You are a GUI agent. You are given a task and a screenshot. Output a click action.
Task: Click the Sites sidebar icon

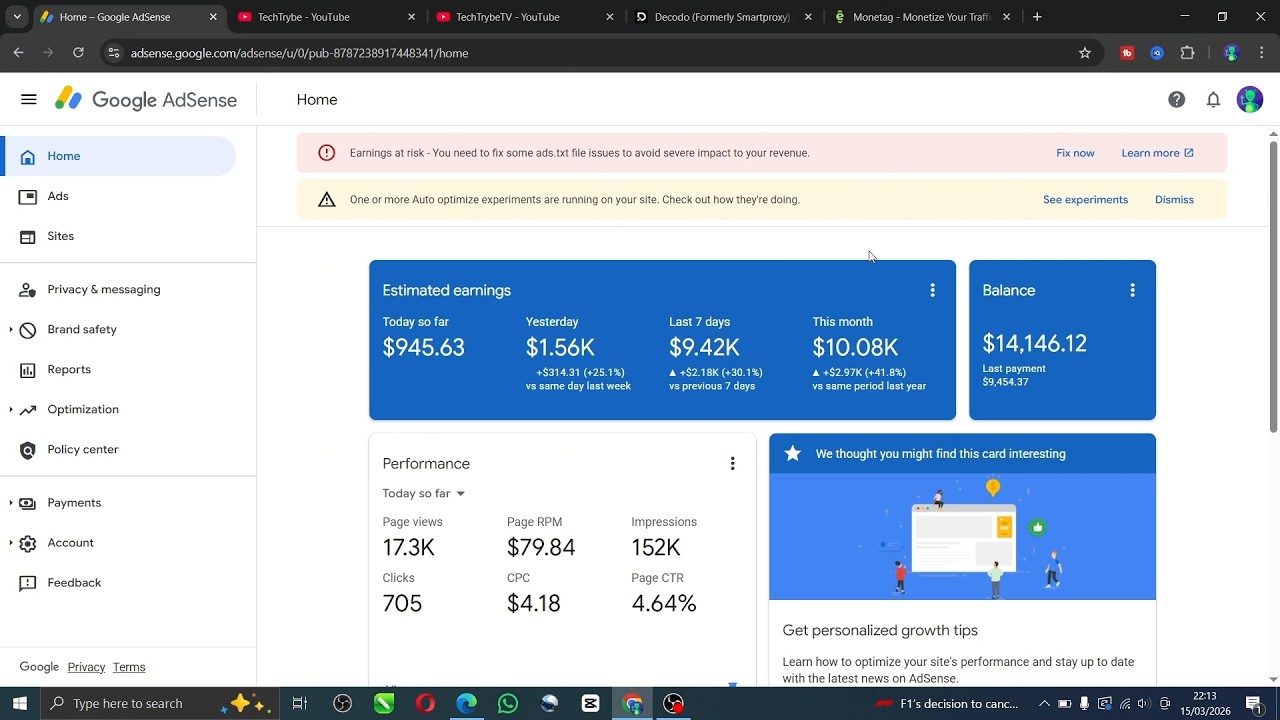tap(28, 236)
